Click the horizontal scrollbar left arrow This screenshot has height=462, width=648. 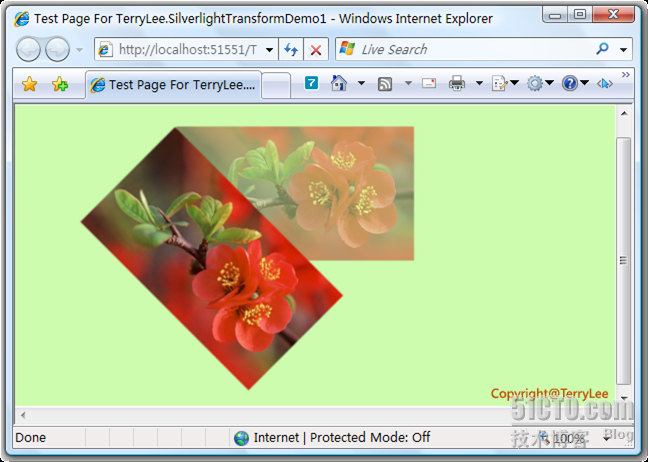click(x=23, y=415)
